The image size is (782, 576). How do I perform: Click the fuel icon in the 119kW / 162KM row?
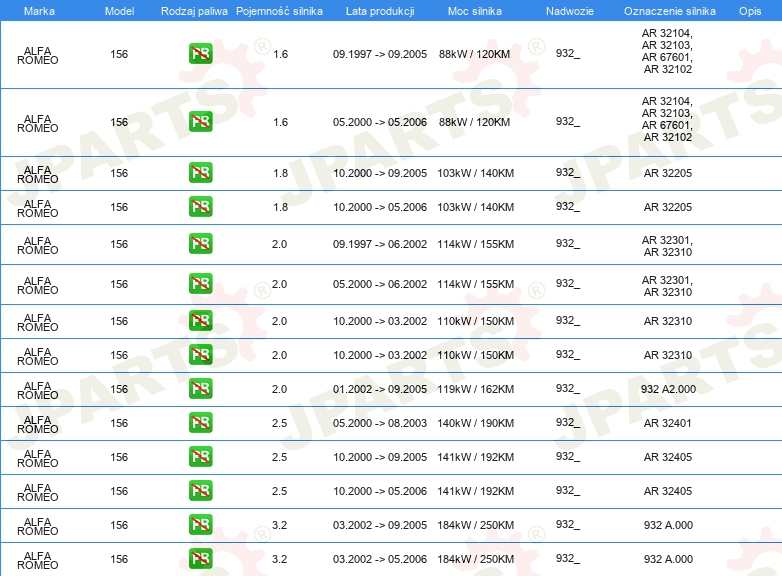click(200, 389)
